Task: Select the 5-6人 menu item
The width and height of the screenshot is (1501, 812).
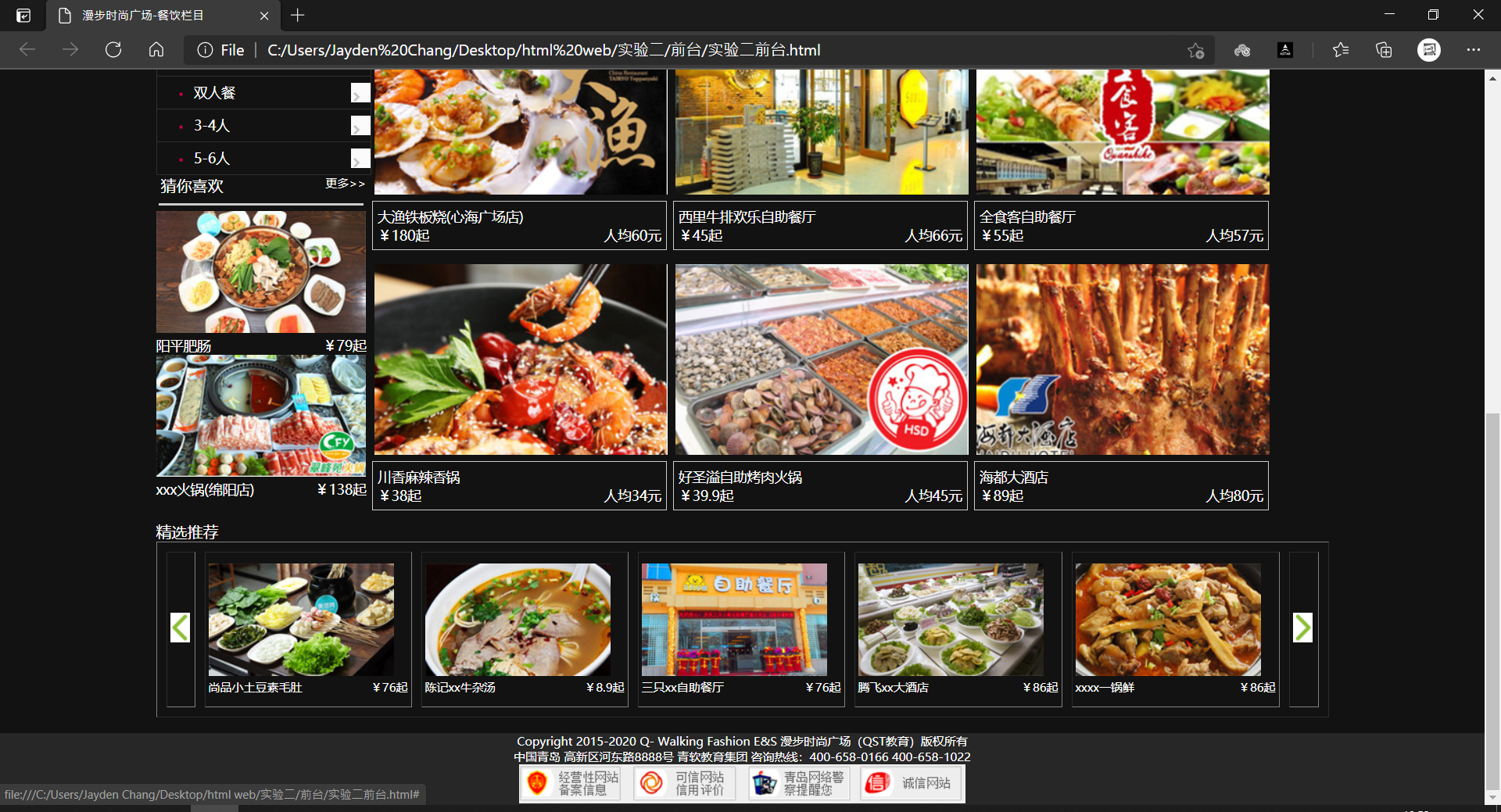Action: 212,159
